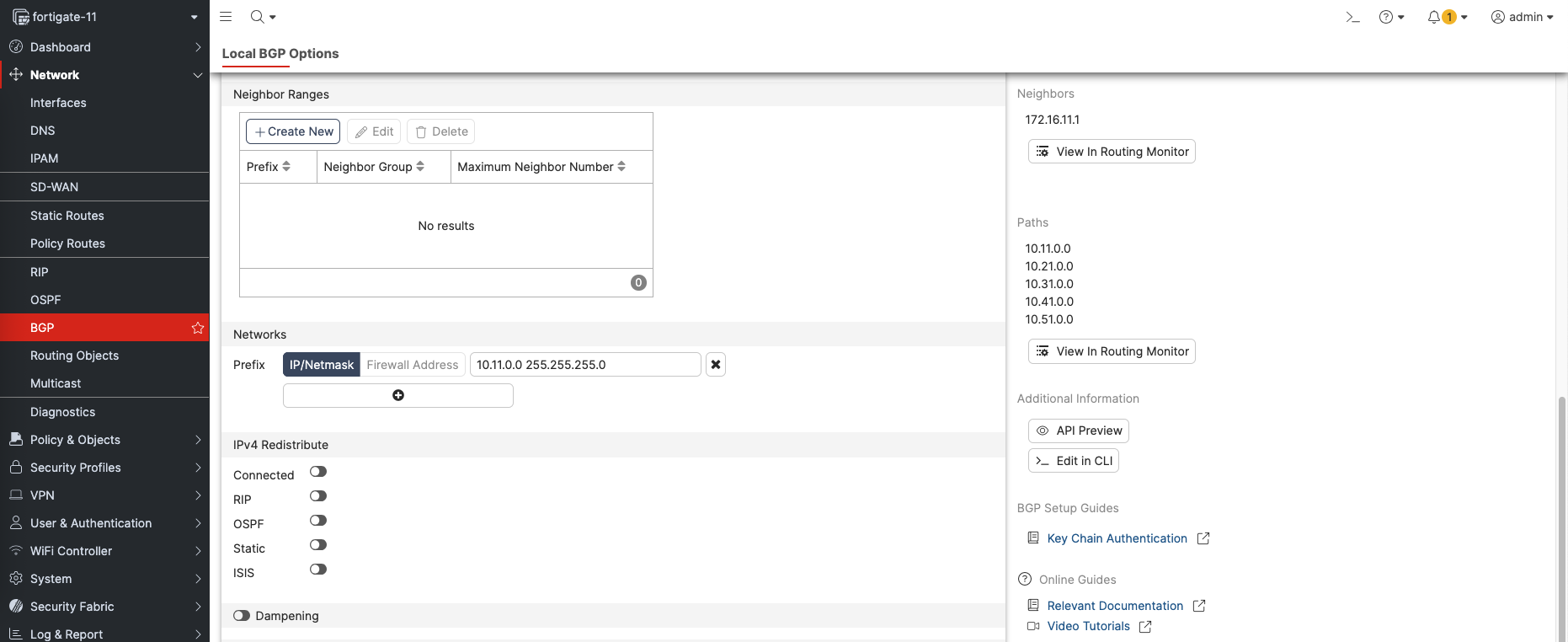Click the BGP favorite star icon
Screen dimensions: 1568x642
pyautogui.click(x=198, y=328)
